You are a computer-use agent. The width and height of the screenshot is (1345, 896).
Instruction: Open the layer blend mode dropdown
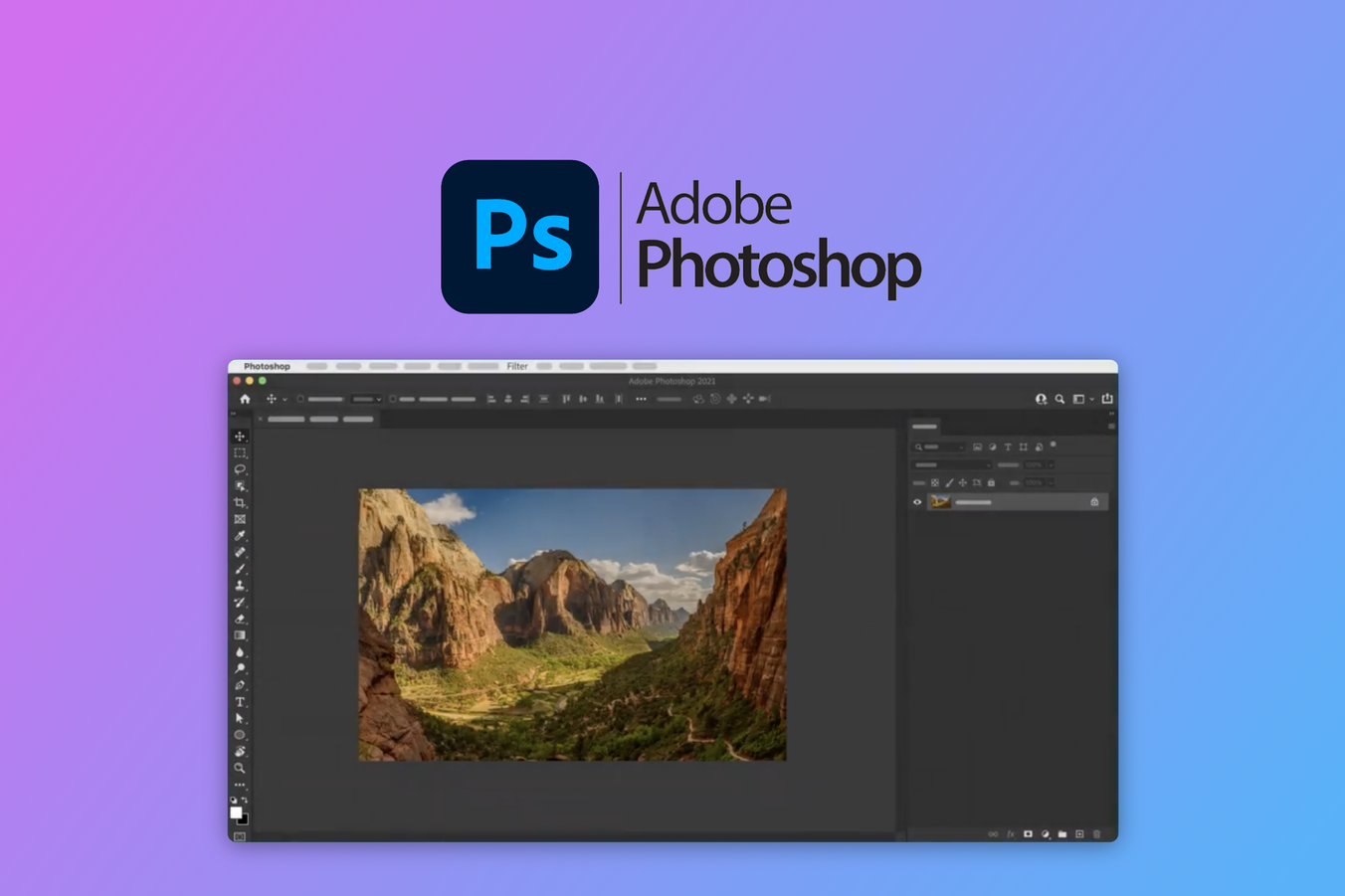coord(953,464)
